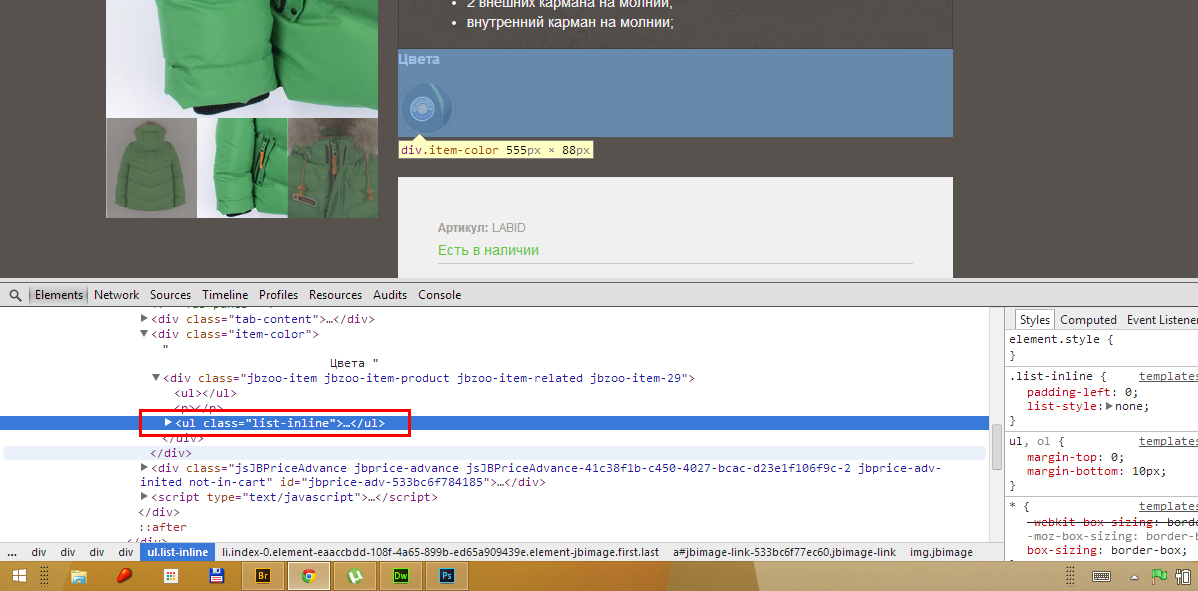This screenshot has width=1198, height=591.
Task: Expand the list-style shorthand triangle
Action: pos(1110,406)
